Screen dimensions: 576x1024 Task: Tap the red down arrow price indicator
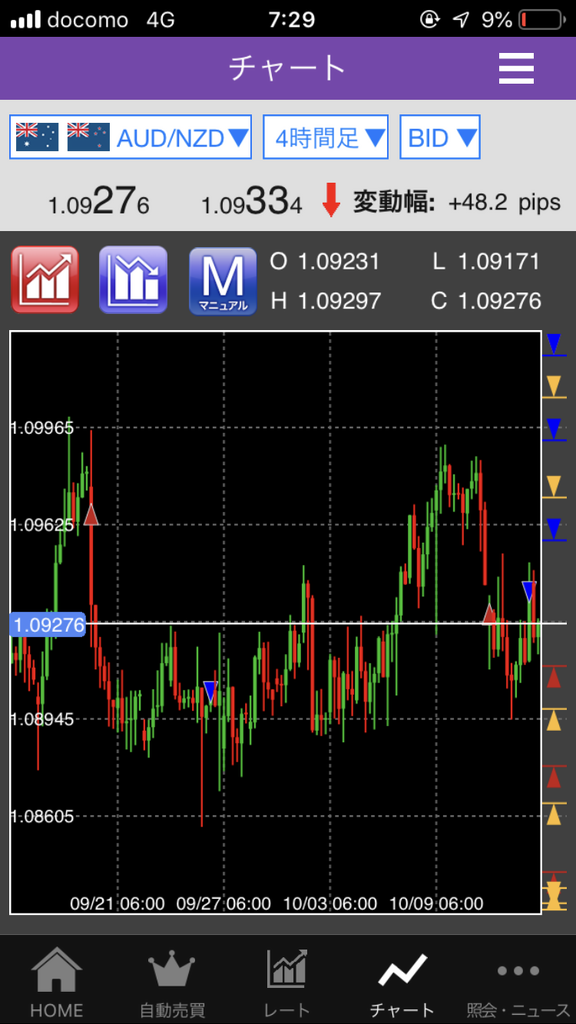tap(331, 202)
